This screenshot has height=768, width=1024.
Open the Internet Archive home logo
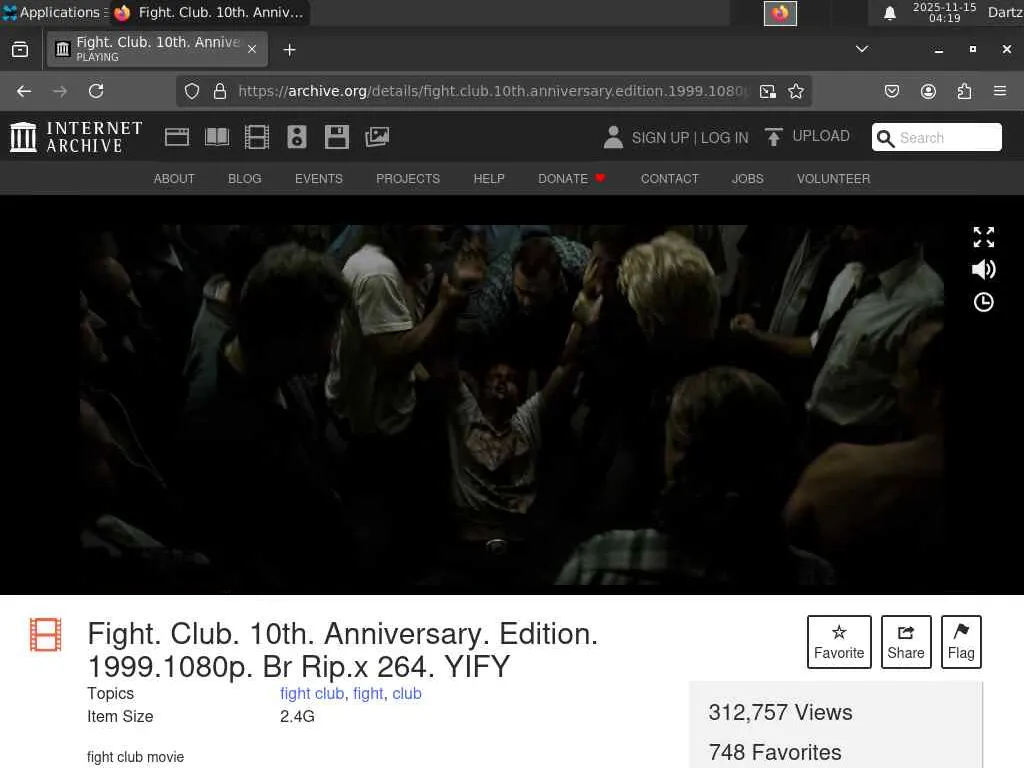pos(76,137)
